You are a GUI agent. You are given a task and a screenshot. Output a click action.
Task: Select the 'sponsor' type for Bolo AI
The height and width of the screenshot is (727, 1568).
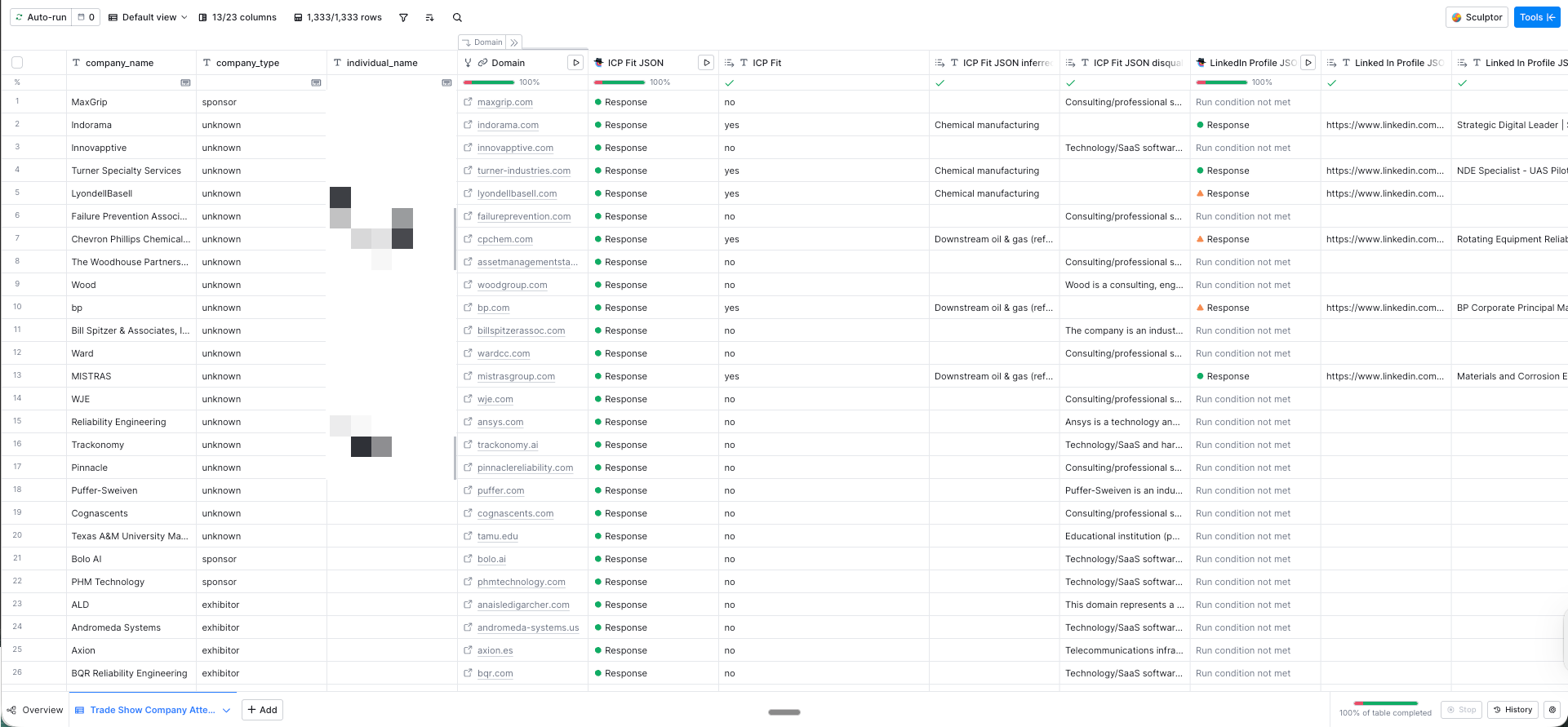tap(261, 559)
